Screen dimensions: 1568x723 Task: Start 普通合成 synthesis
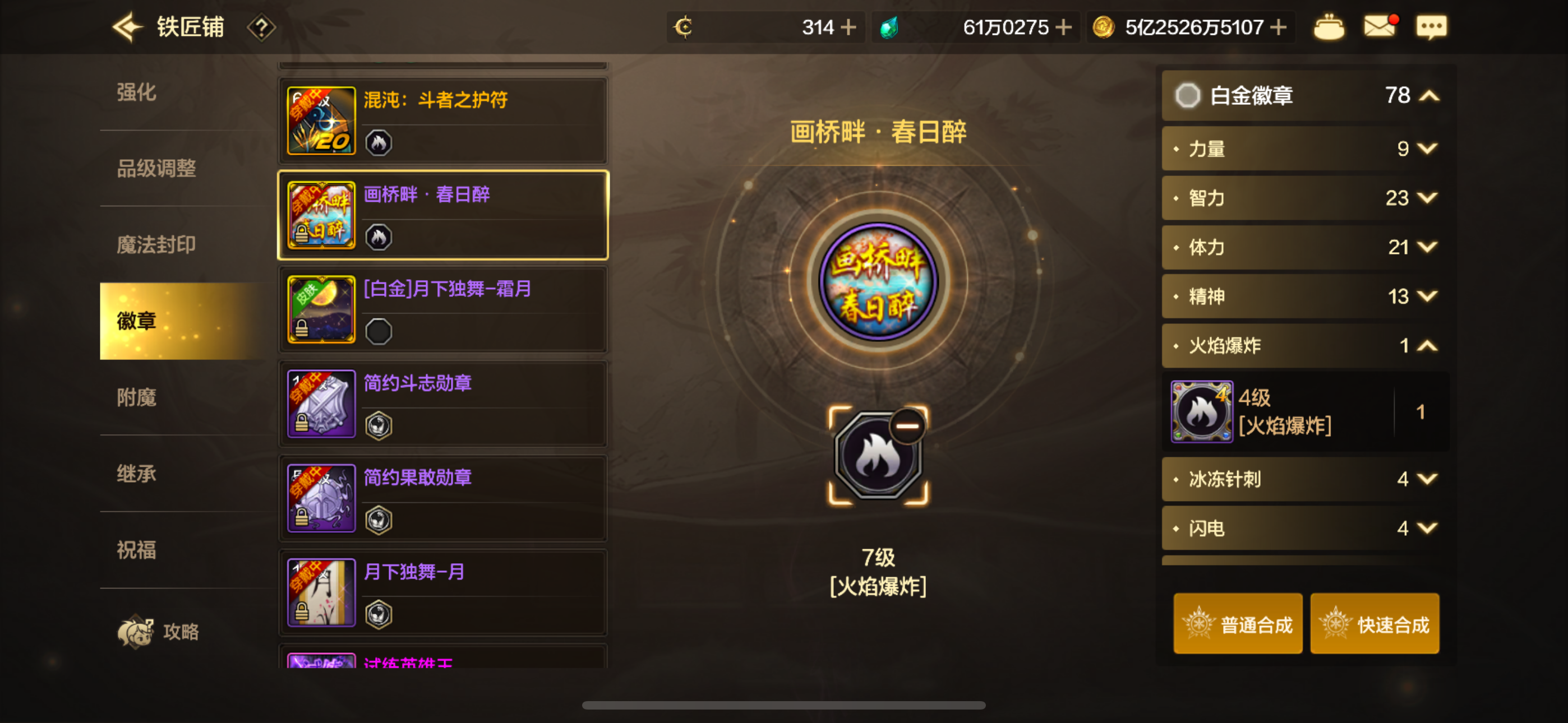pos(1238,624)
